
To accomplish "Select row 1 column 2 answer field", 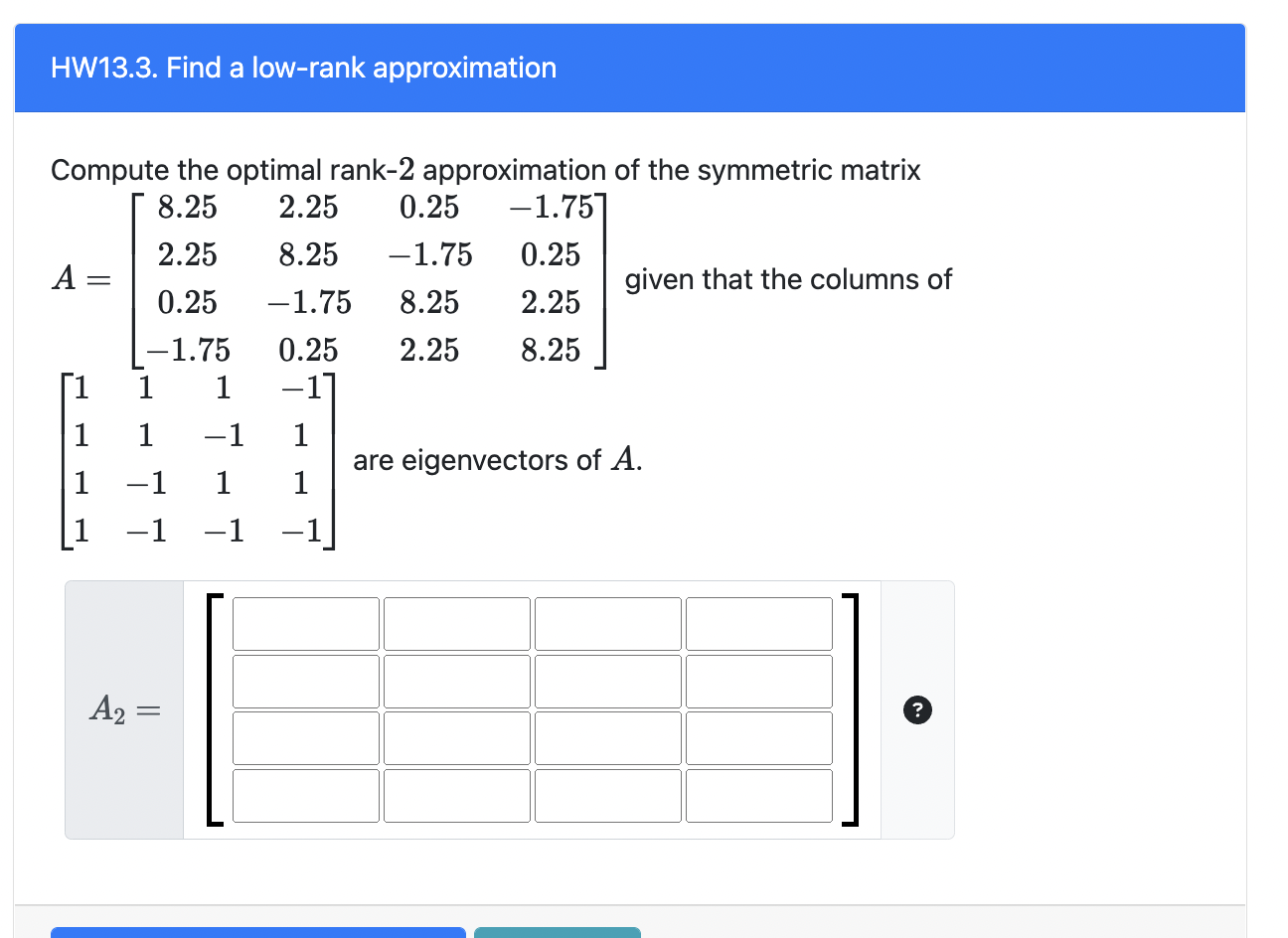I will tap(456, 624).
